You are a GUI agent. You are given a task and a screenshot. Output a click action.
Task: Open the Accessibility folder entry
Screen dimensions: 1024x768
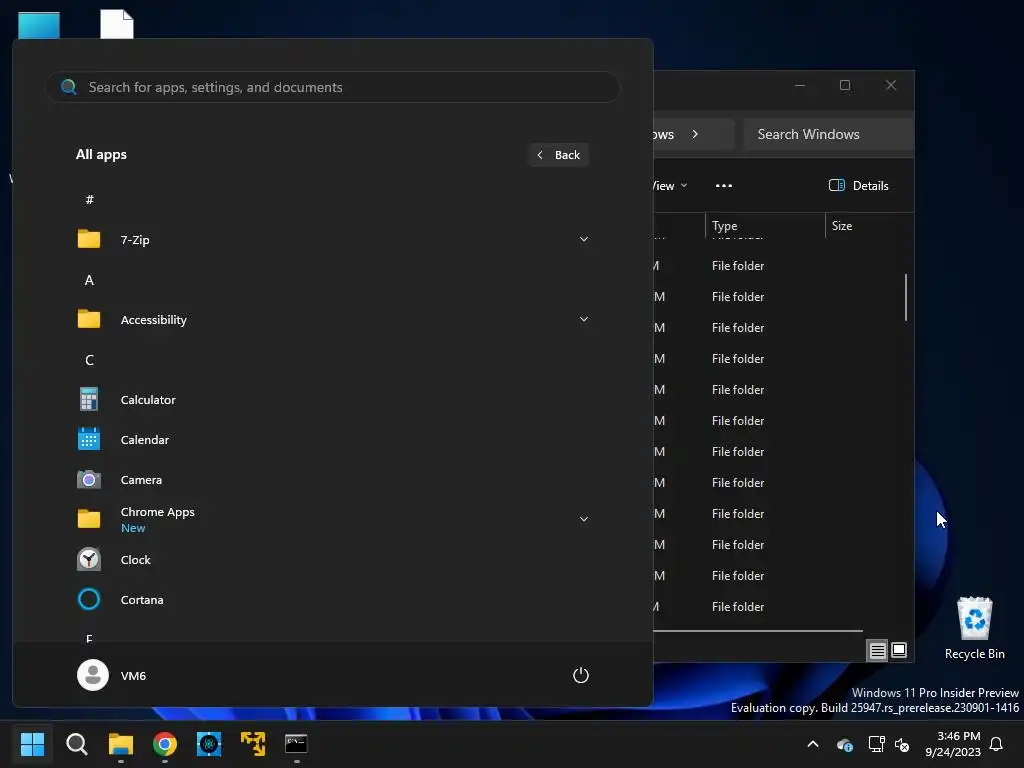[x=332, y=319]
